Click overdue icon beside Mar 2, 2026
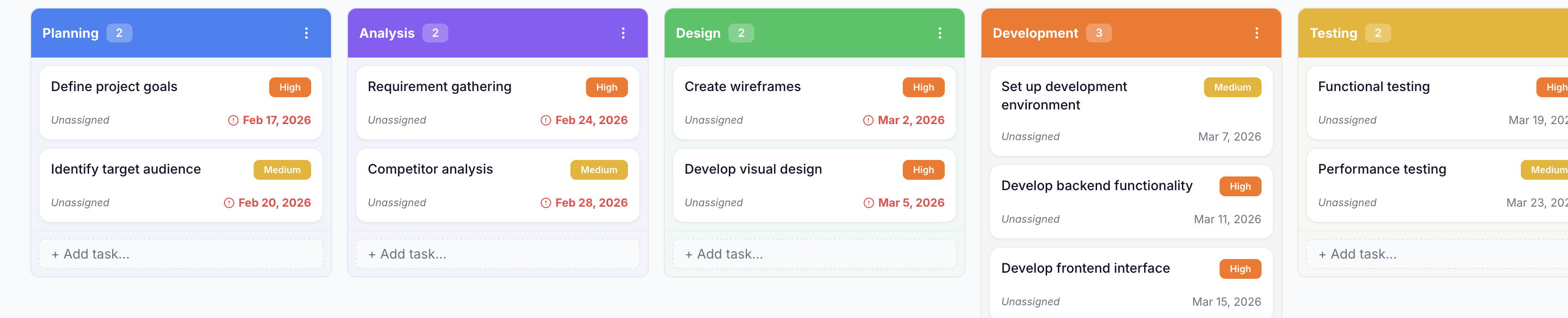The width and height of the screenshot is (1568, 318). (868, 121)
